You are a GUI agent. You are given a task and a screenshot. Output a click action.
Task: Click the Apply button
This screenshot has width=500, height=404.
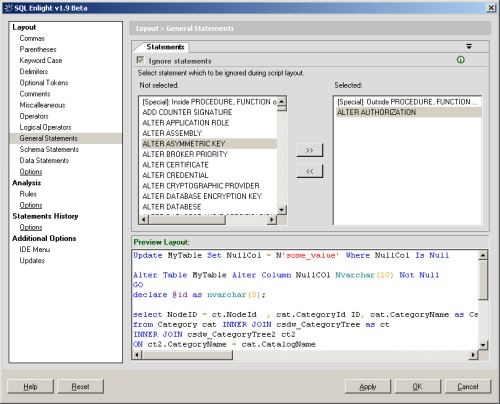pos(368,386)
